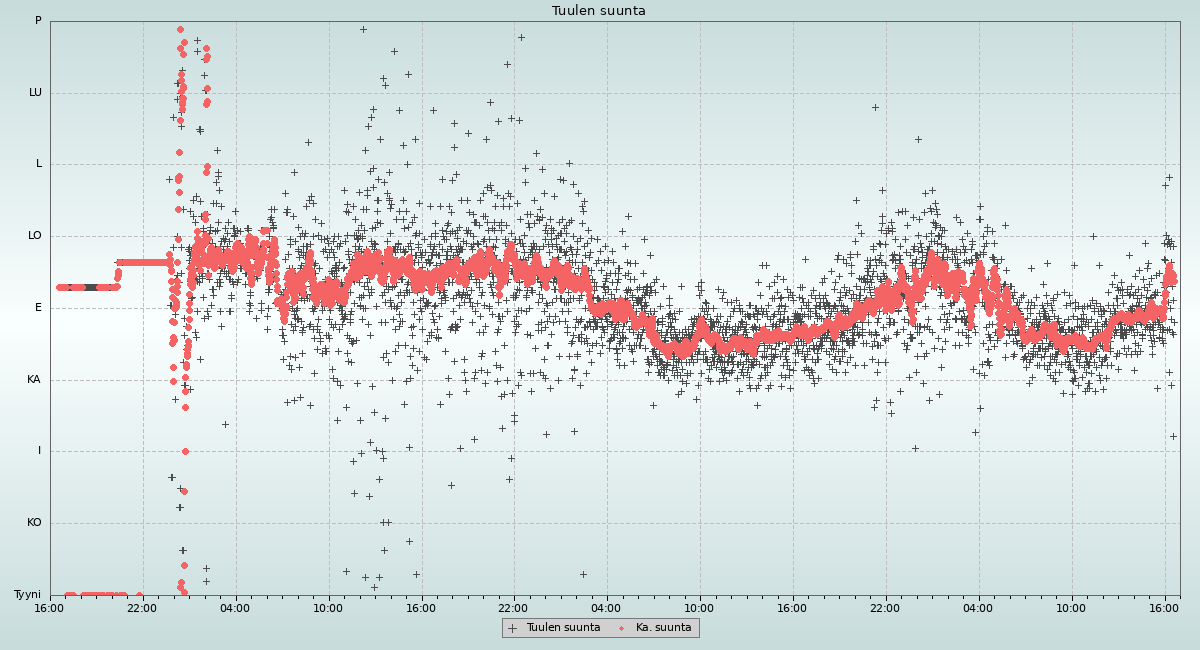The height and width of the screenshot is (650, 1200).
Task: Click the 'Tyyni' y-axis label
Action: click(28, 595)
